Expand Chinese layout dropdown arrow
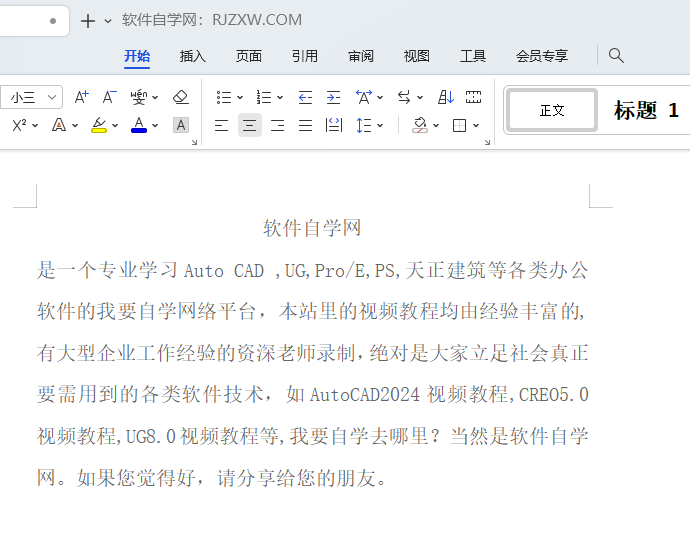 pyautogui.click(x=380, y=98)
